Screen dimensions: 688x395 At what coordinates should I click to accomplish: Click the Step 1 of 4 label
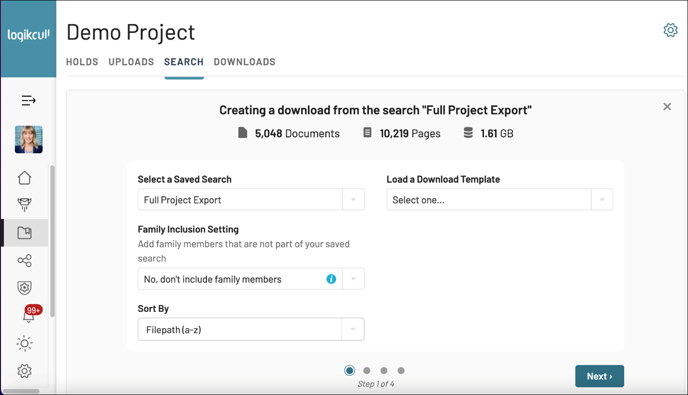[376, 384]
